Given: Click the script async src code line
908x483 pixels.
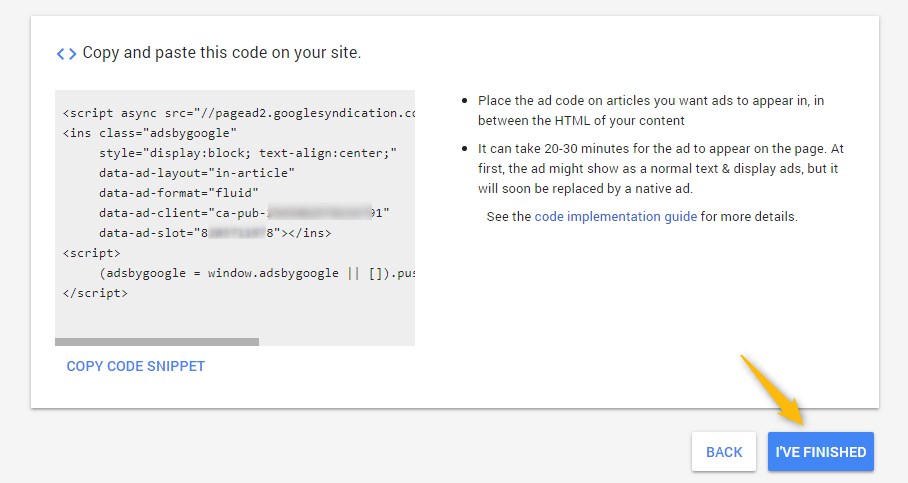Looking at the screenshot, I should [238, 114].
